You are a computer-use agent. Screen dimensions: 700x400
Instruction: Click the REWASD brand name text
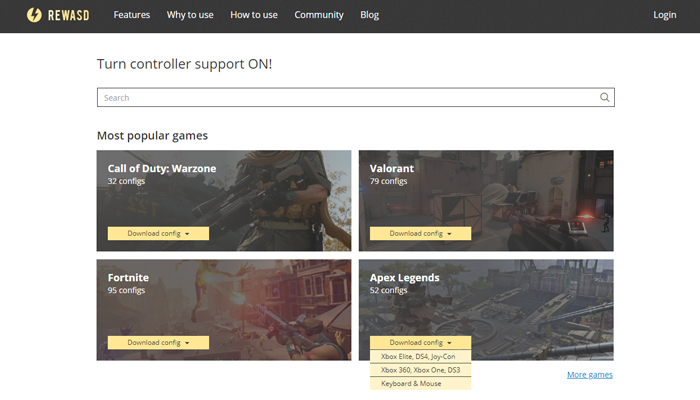coord(68,15)
